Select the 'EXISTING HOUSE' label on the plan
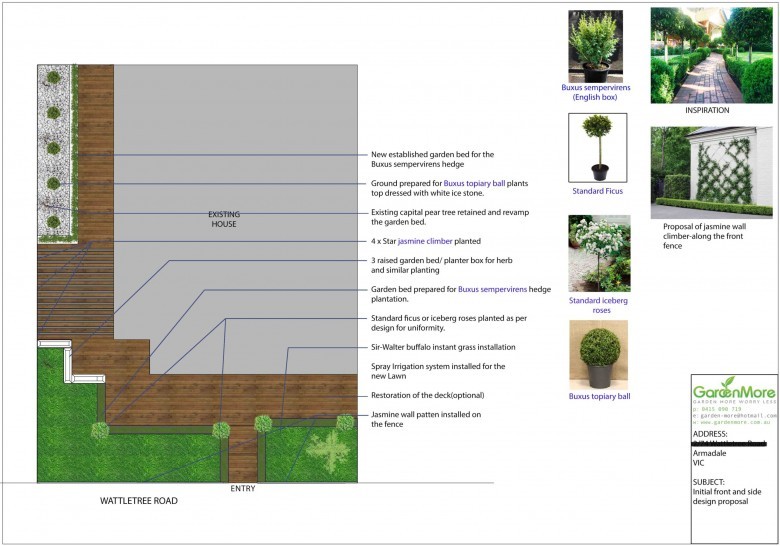Screen dimensions: 780x546 (224, 221)
